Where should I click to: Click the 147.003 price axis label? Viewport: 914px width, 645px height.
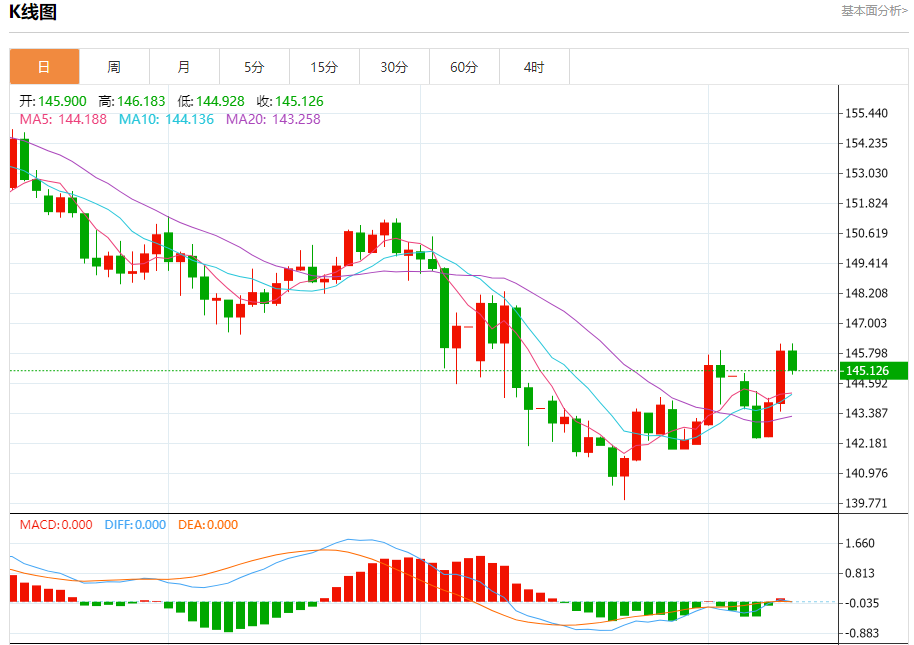pos(867,323)
